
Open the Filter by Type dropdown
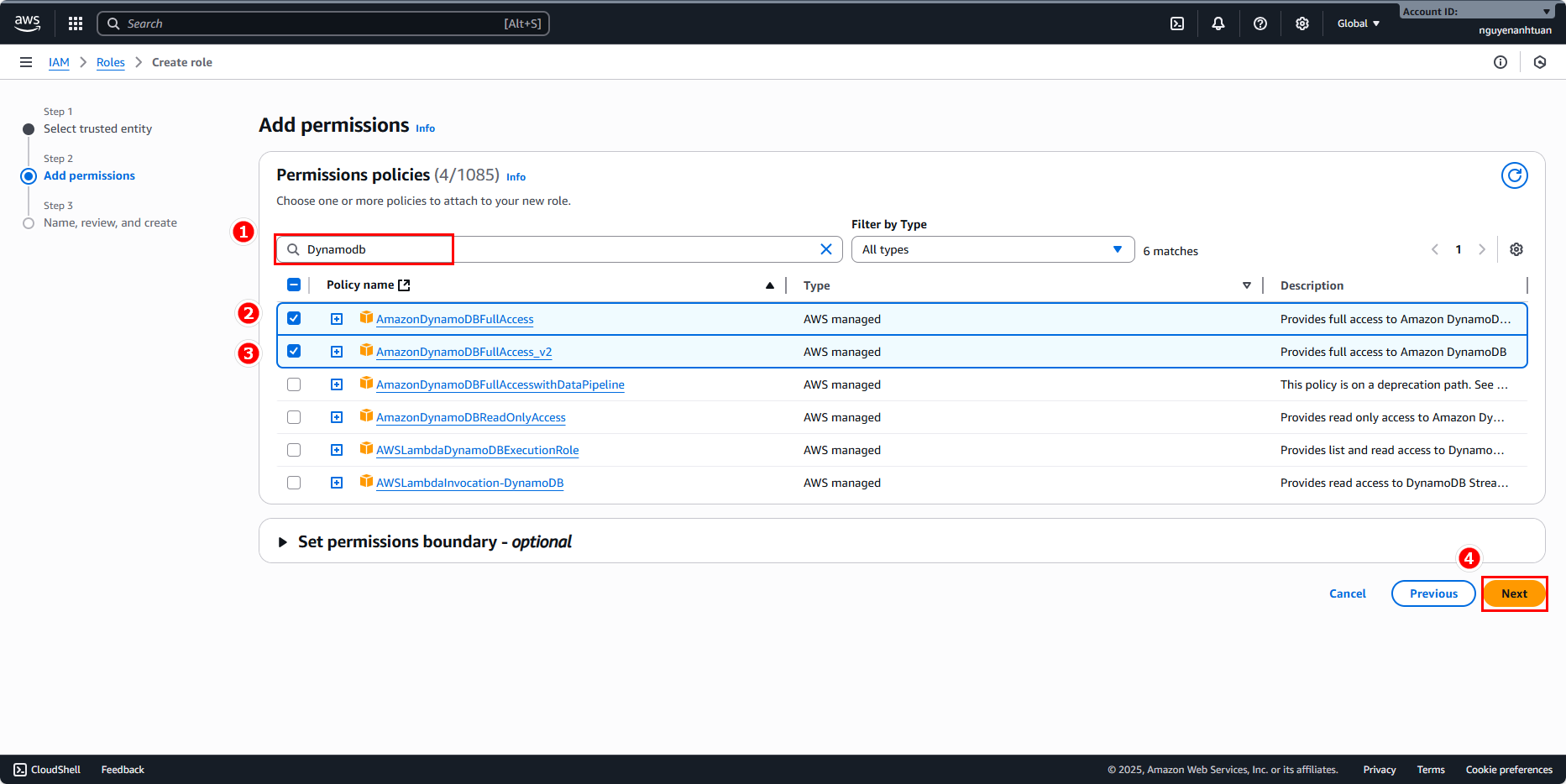point(992,249)
